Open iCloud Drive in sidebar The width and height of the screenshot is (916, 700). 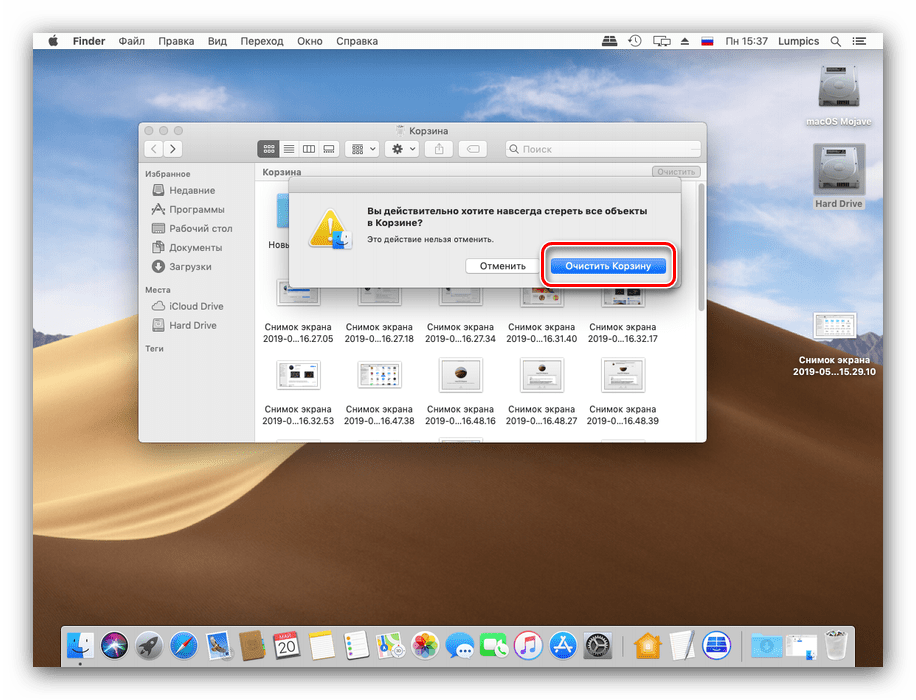pos(196,306)
